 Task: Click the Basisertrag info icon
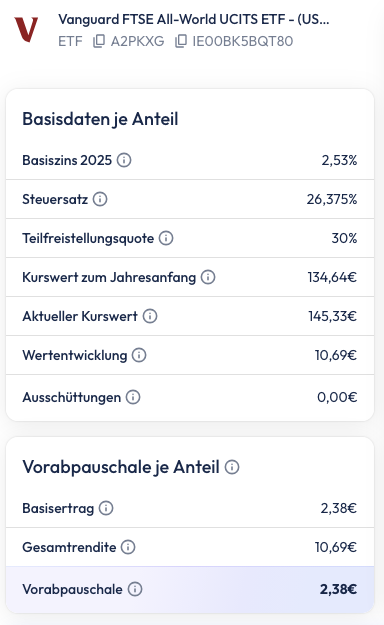point(106,508)
